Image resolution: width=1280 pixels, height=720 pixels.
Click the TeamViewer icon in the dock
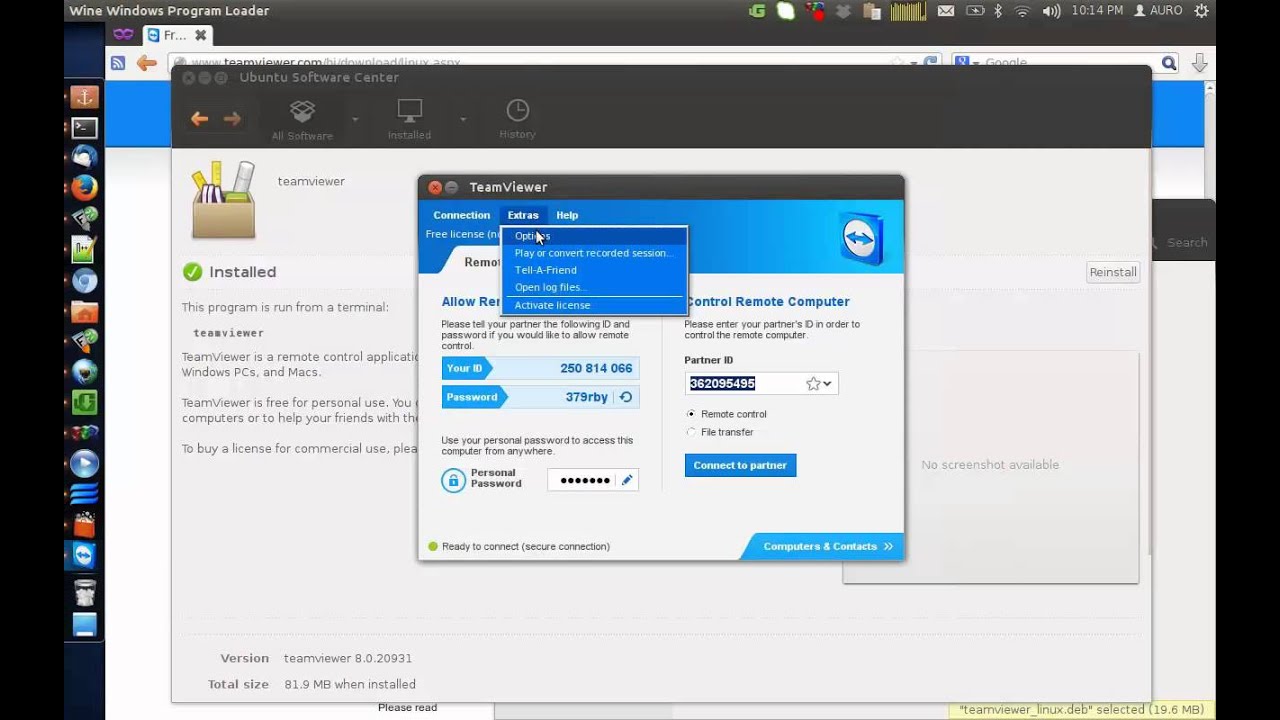[x=84, y=555]
